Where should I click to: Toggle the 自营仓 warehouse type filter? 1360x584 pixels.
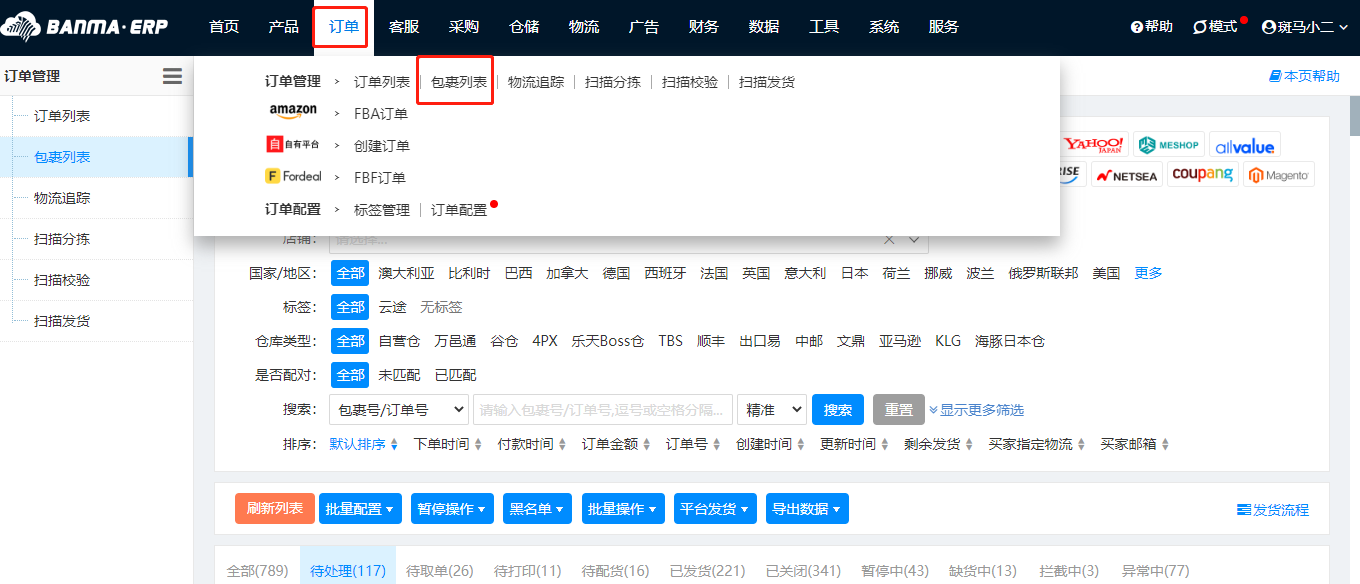(399, 341)
